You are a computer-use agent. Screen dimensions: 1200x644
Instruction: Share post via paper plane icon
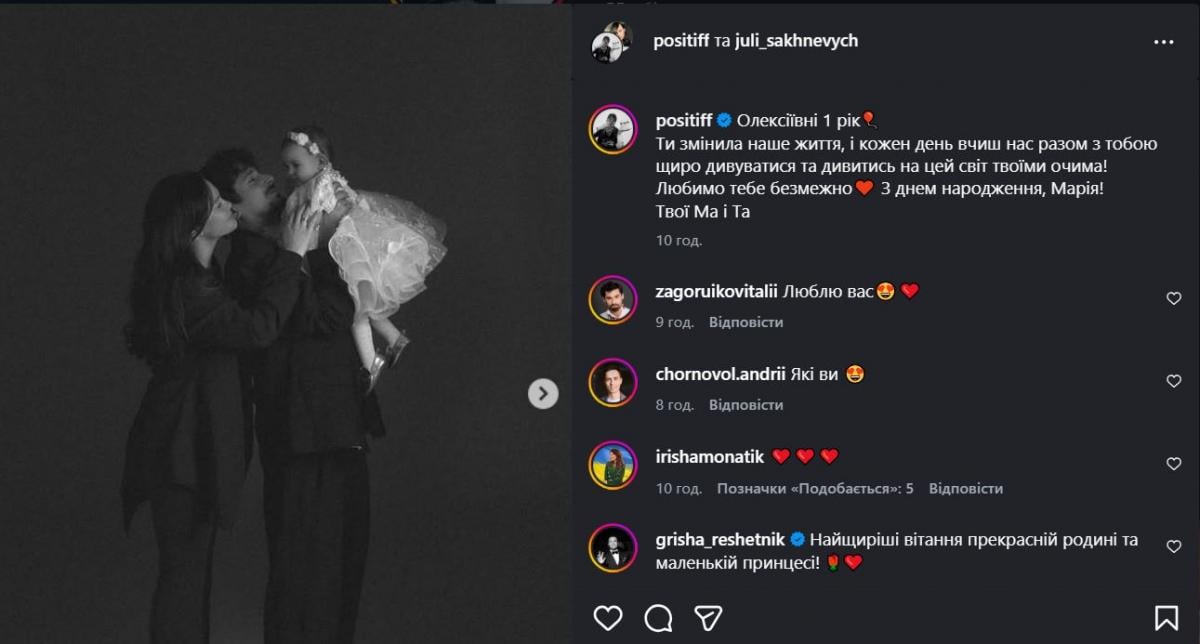pos(708,617)
